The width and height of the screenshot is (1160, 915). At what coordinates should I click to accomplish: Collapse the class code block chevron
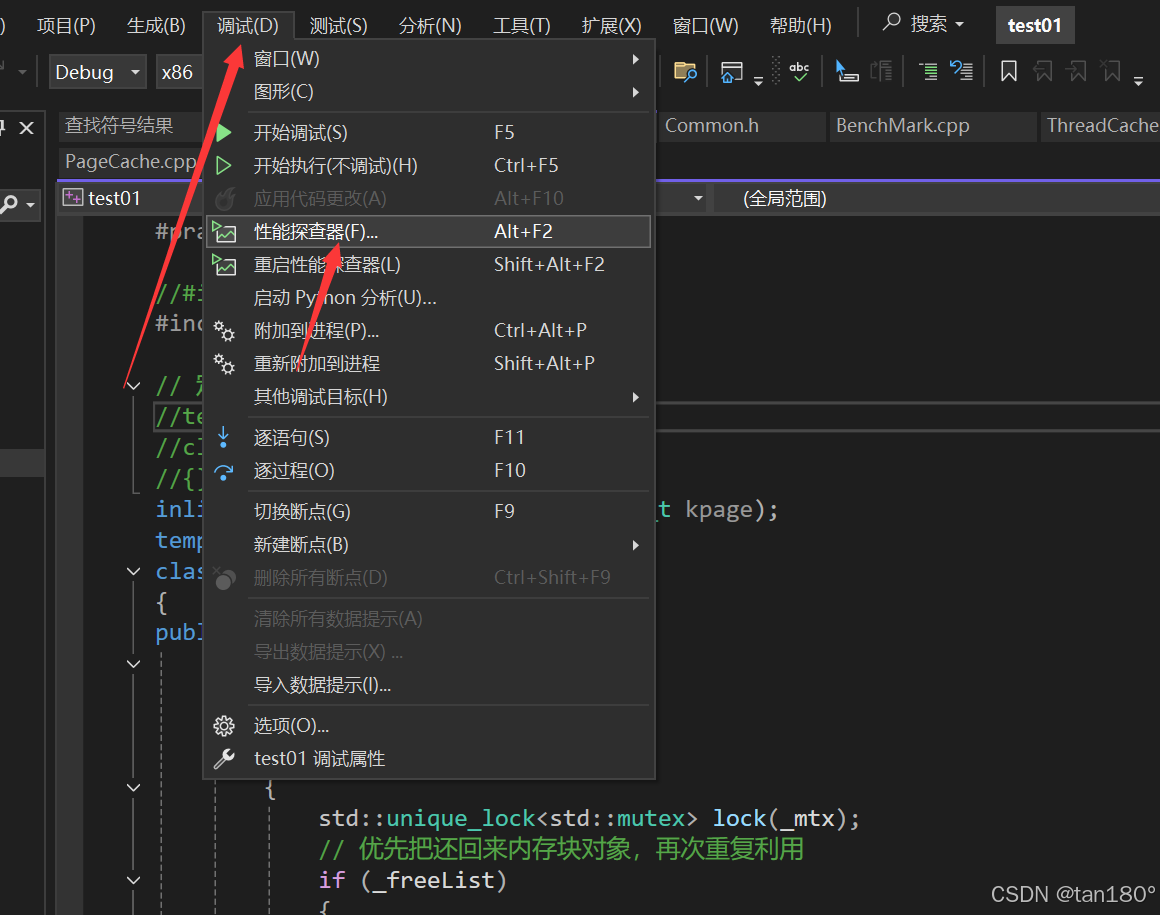133,571
